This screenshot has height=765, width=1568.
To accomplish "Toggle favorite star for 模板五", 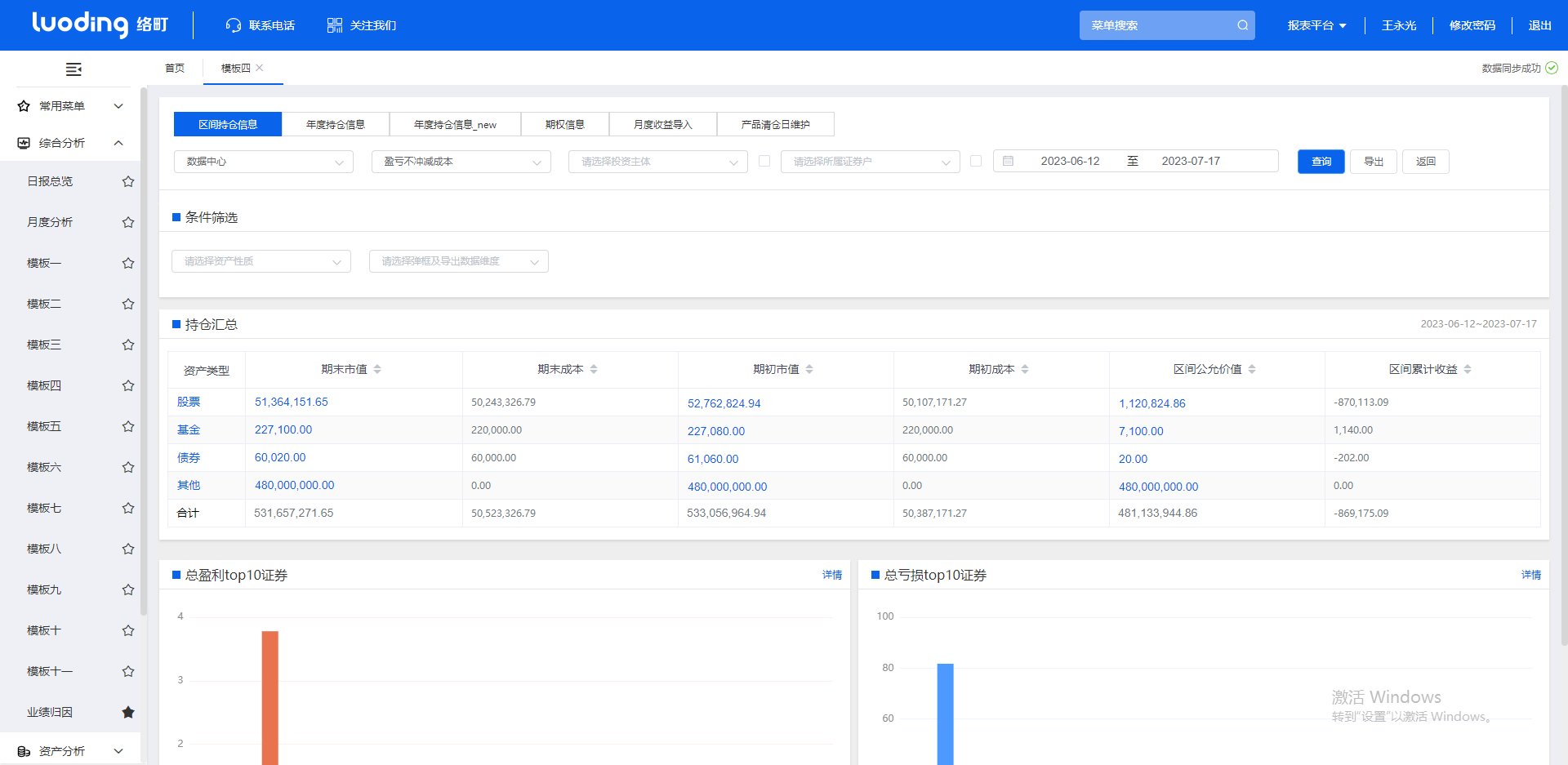I will 128,426.
